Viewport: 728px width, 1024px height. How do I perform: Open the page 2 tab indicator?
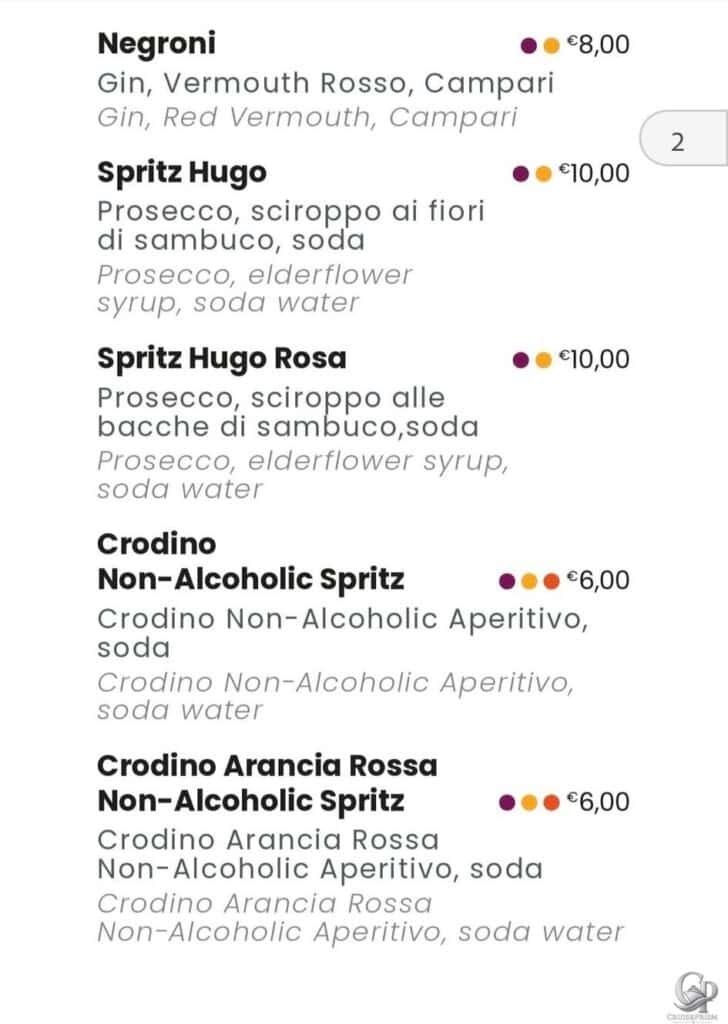[683, 138]
